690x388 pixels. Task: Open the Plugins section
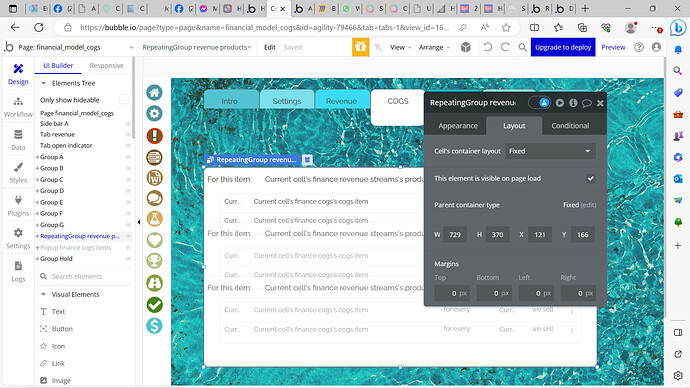[18, 205]
